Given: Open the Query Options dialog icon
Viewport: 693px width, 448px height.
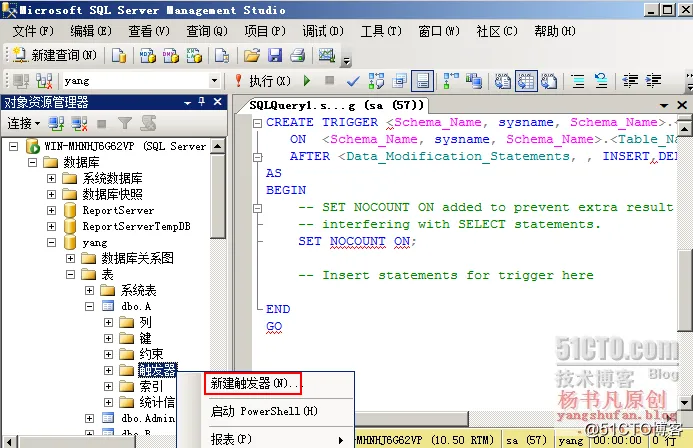Looking at the screenshot, I should click(x=400, y=81).
